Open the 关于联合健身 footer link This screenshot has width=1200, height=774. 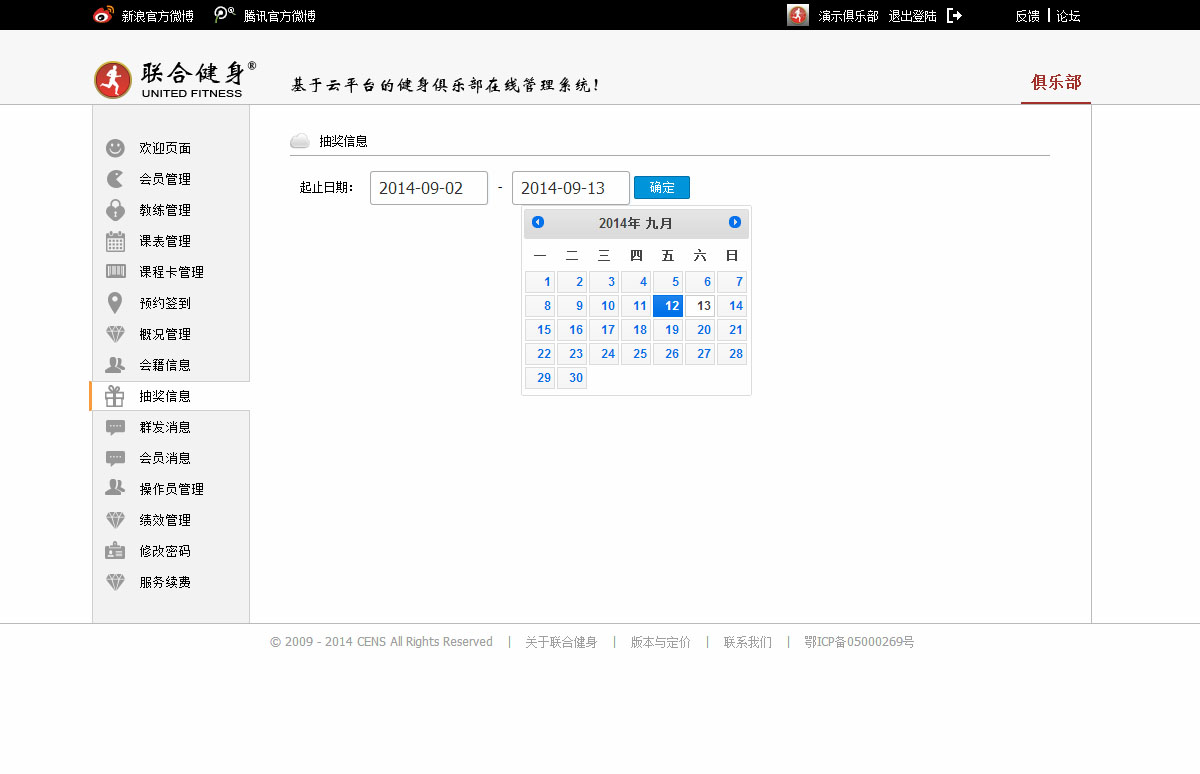click(561, 642)
